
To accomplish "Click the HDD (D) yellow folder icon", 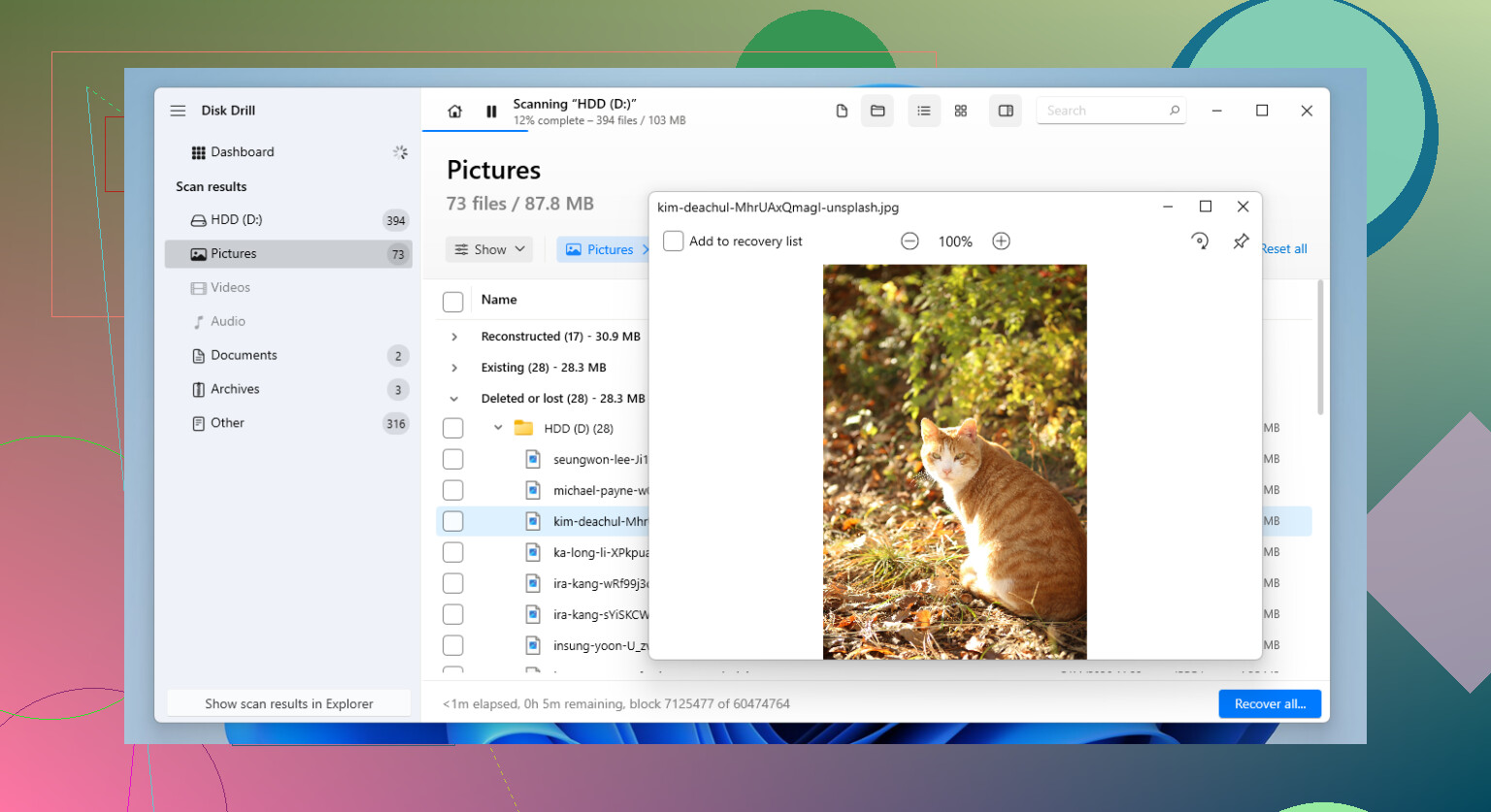I will (x=524, y=428).
